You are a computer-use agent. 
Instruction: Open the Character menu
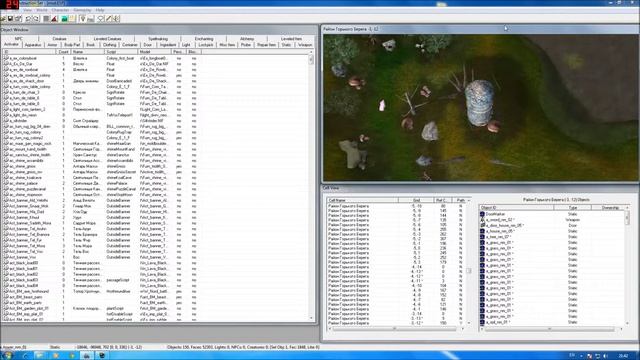(x=60, y=10)
